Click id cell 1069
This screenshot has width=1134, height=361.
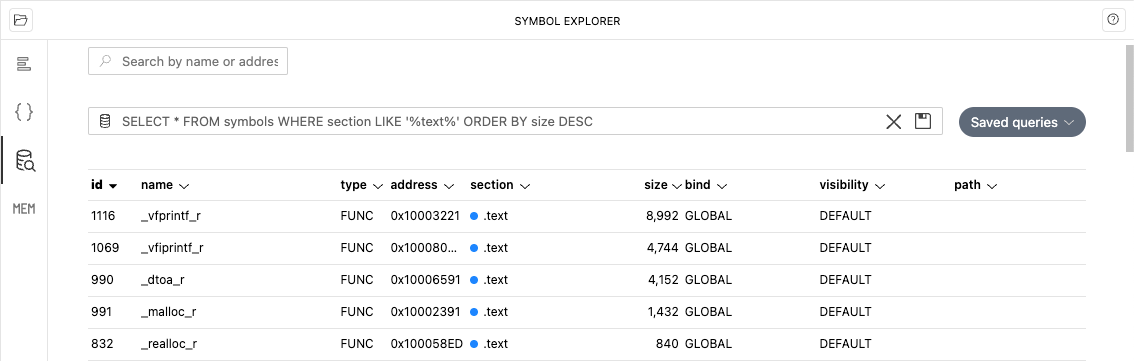[105, 247]
